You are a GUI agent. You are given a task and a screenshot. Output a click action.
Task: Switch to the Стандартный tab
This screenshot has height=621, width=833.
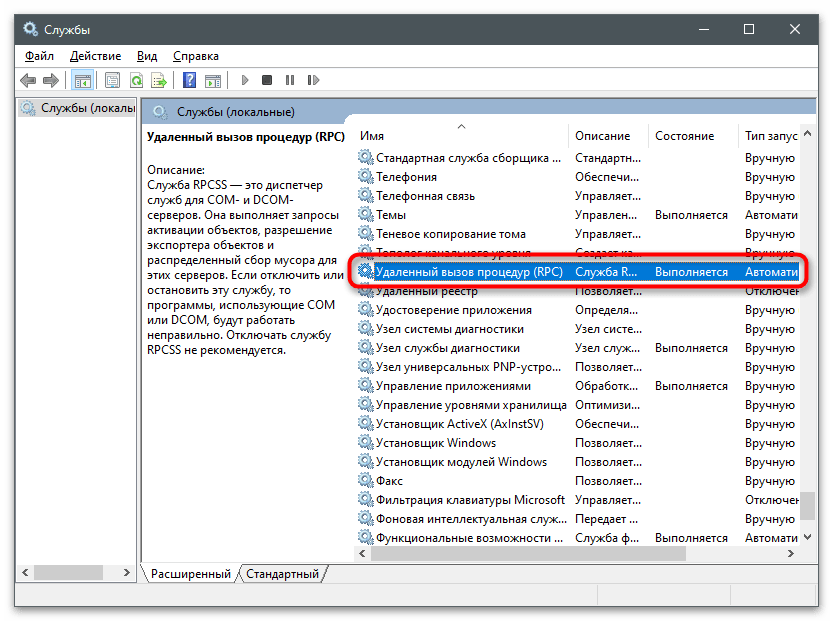(282, 574)
